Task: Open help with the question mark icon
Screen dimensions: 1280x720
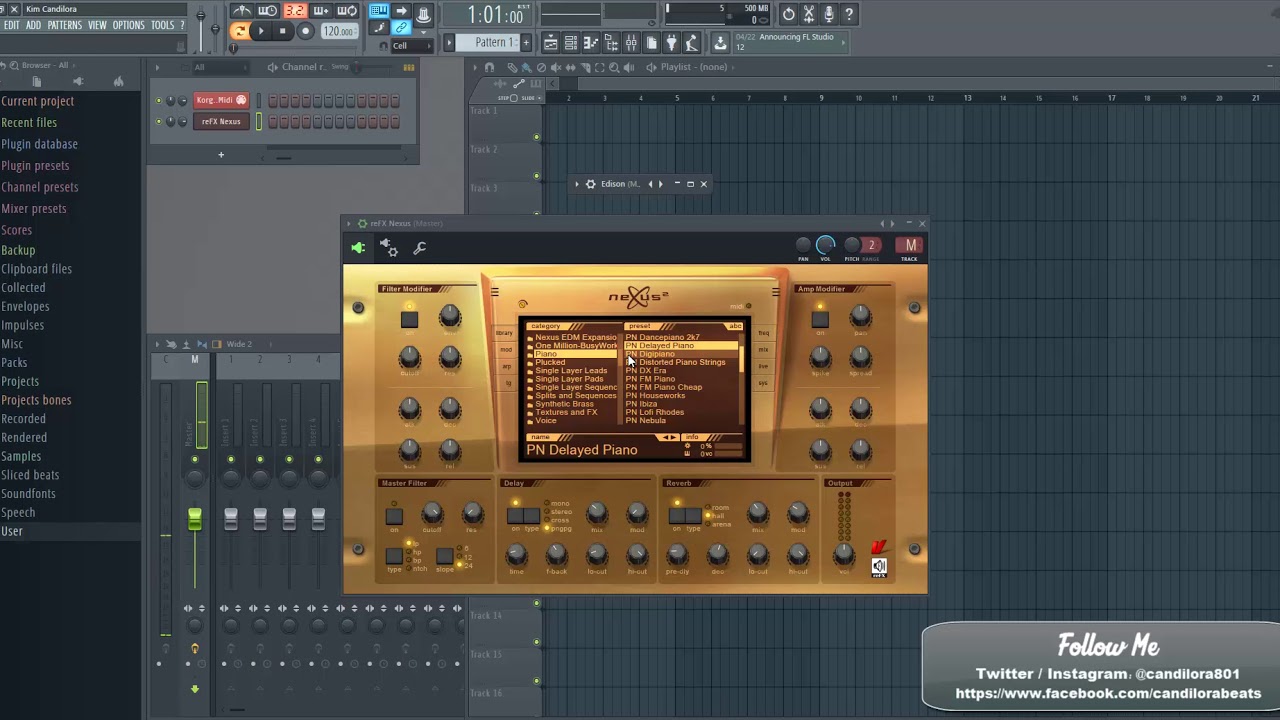Action: point(849,14)
